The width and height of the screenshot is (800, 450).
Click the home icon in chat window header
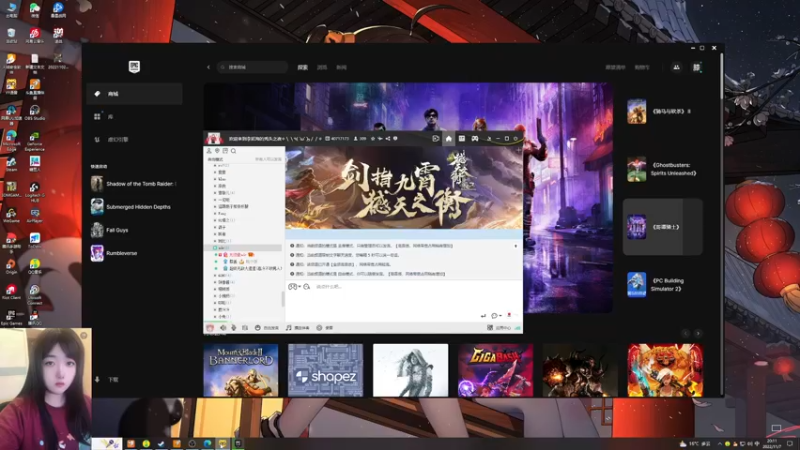[x=448, y=138]
